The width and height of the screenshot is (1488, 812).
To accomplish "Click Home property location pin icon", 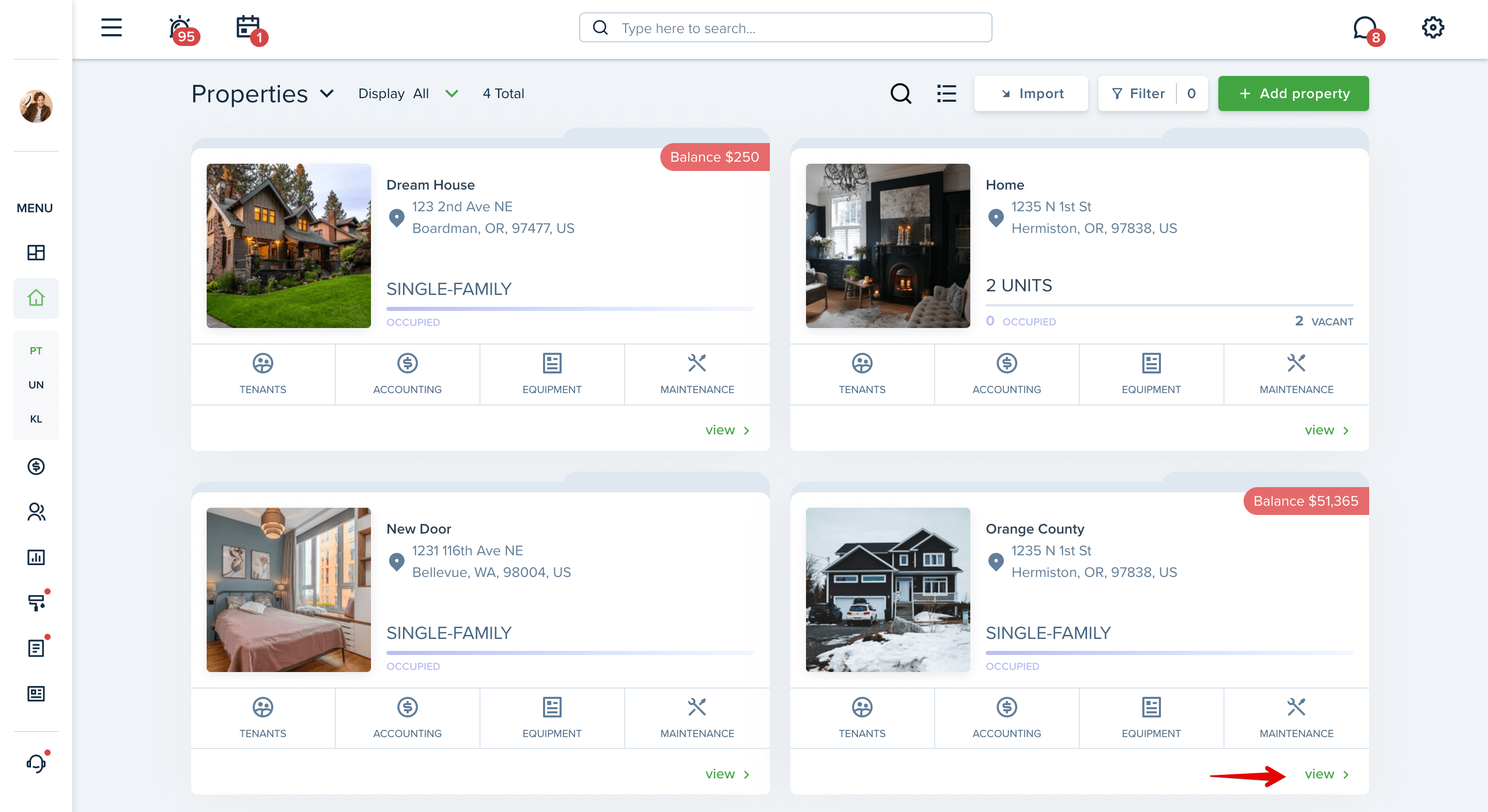I will click(996, 218).
